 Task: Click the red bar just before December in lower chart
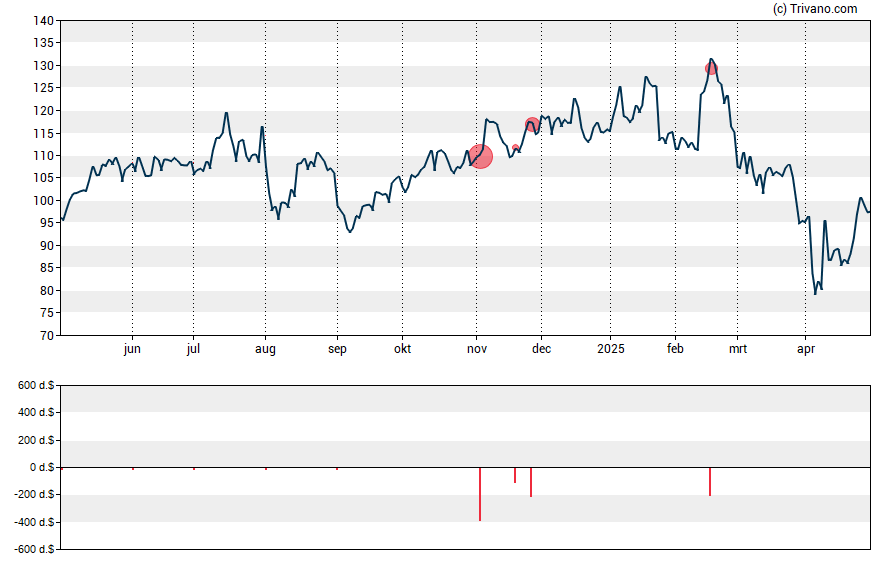tap(531, 482)
